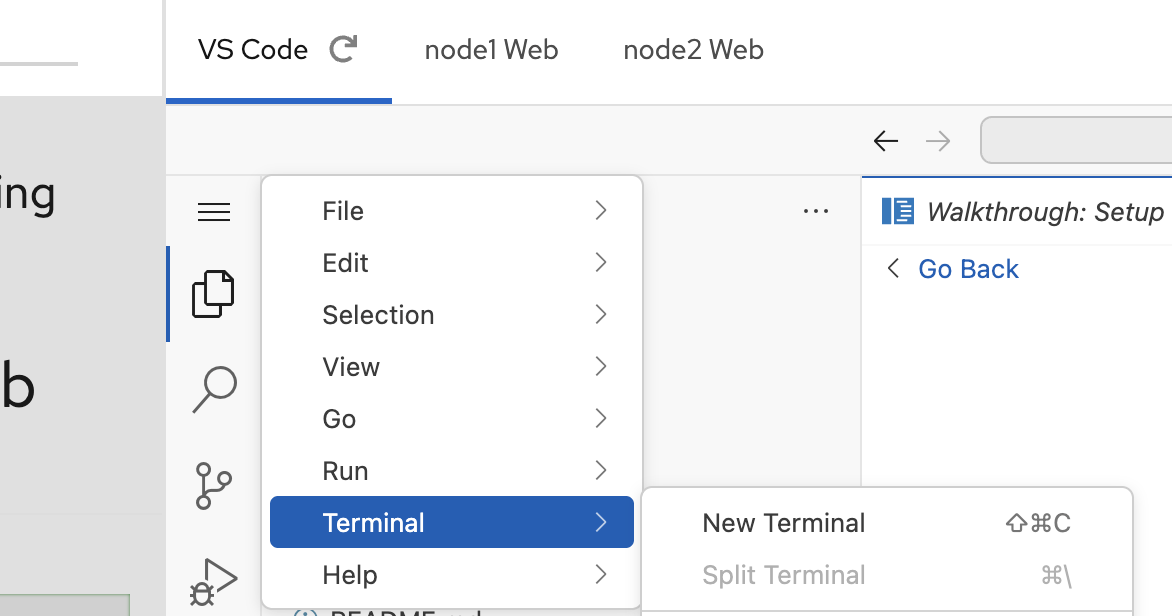1172x616 pixels.
Task: Open the Run menu
Action: tap(451, 470)
